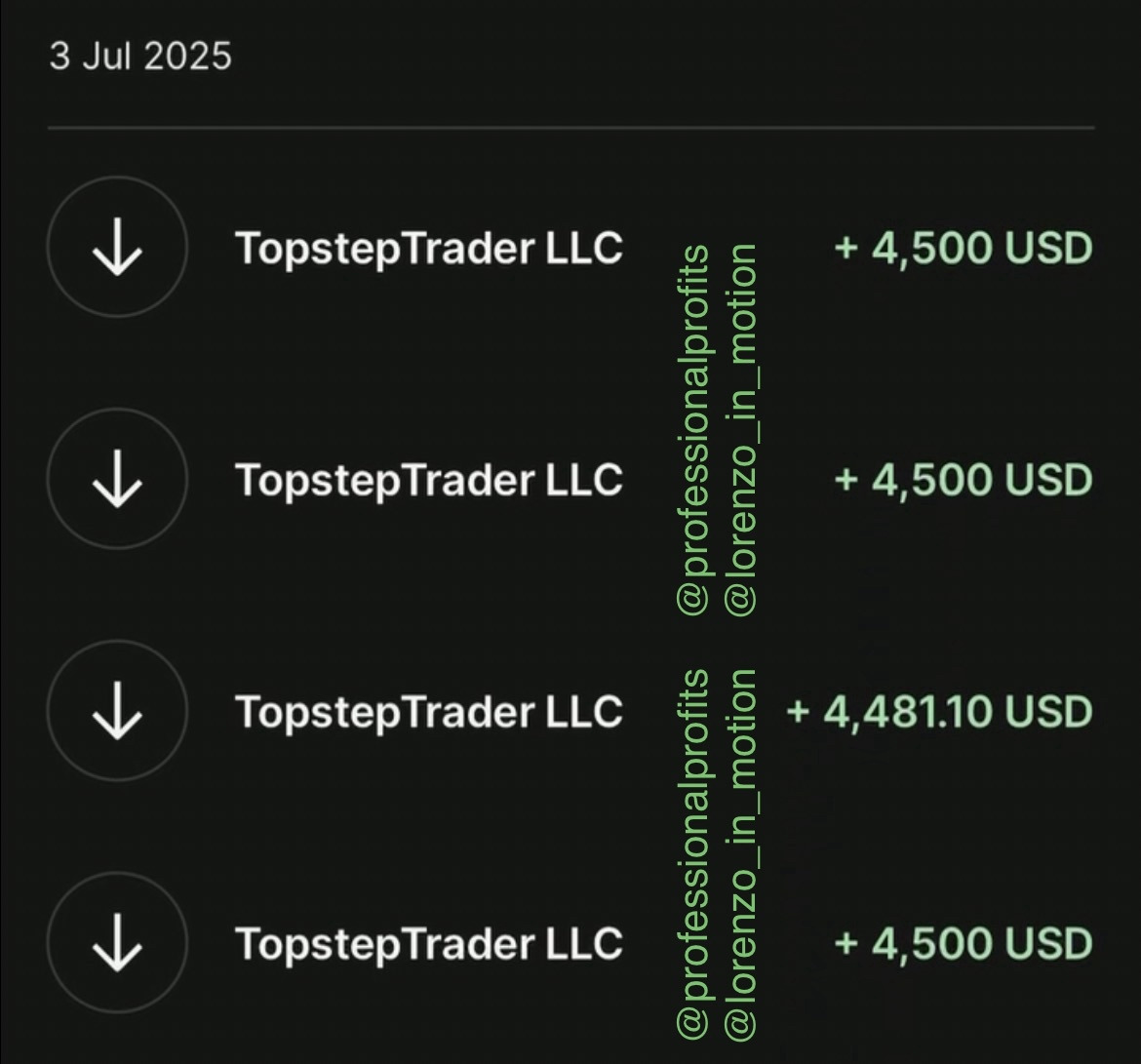
Task: Click the down-arrow icon of the top transaction
Action: 116,249
